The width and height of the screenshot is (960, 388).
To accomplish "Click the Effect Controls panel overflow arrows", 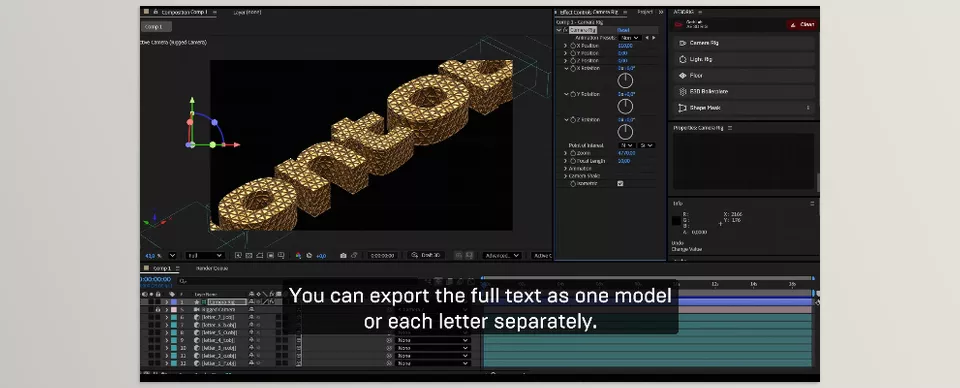I will tap(661, 12).
